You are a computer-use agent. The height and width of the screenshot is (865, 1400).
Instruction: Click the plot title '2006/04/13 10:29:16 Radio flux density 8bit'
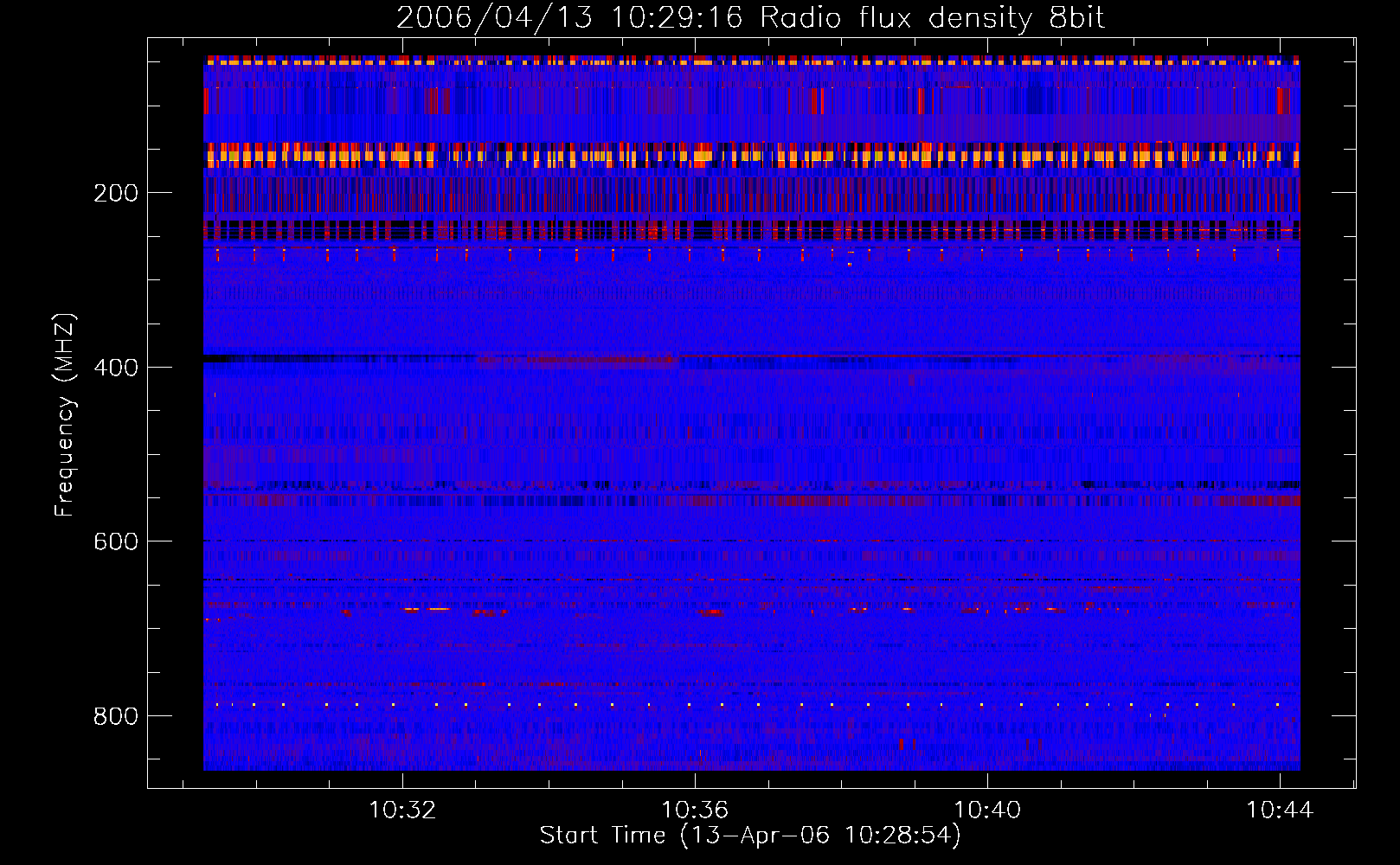tap(751, 18)
